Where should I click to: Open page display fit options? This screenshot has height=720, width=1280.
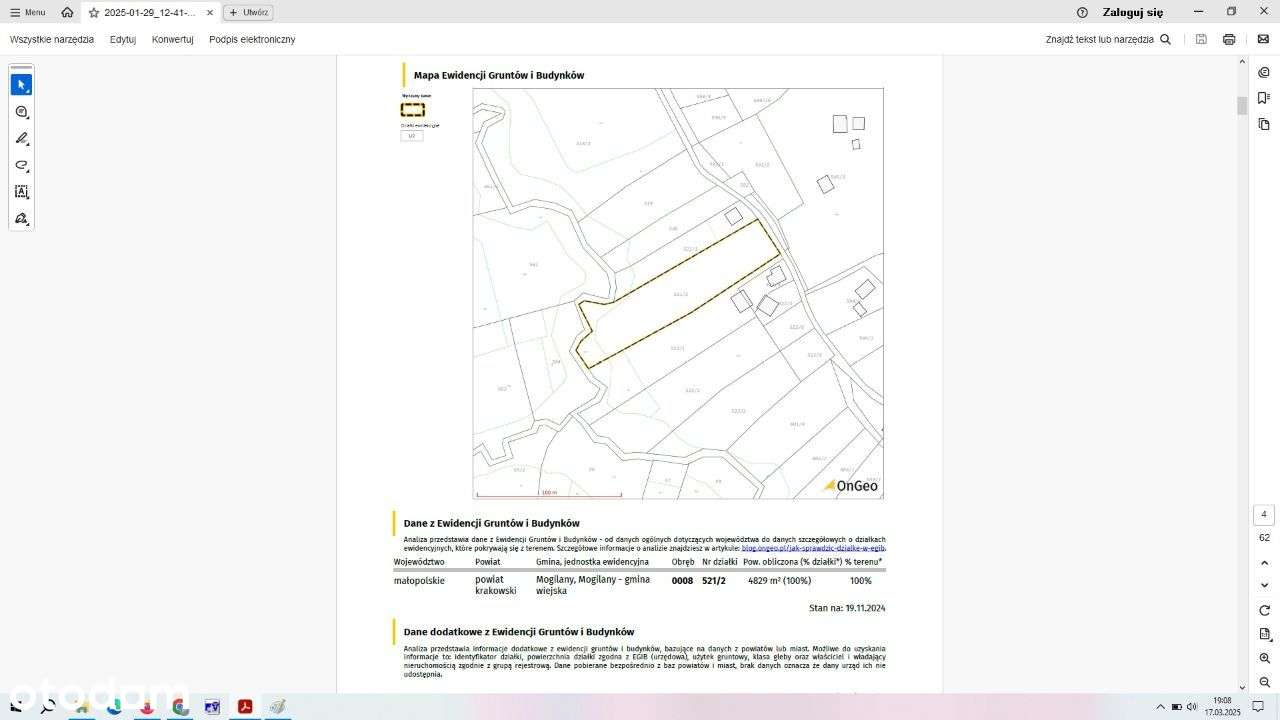pos(1264,634)
